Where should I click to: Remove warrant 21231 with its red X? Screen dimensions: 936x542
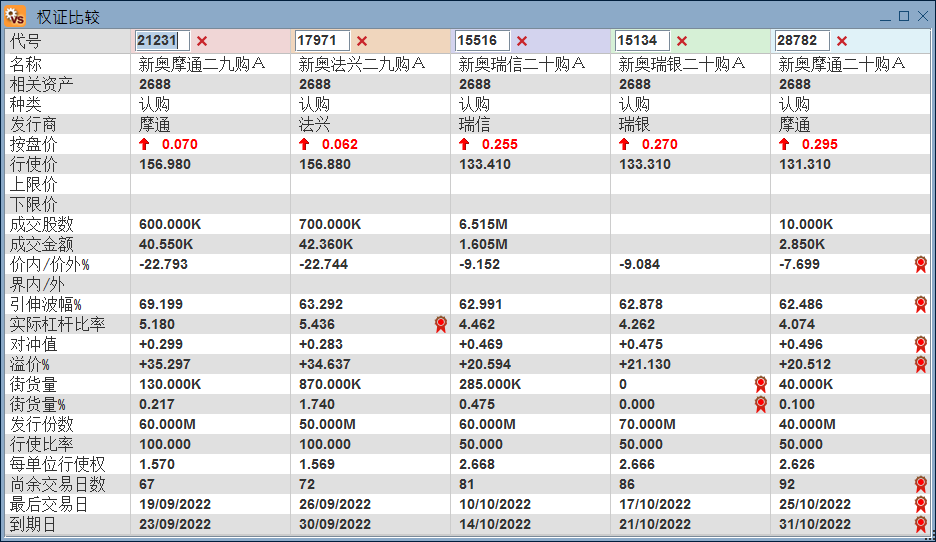202,41
